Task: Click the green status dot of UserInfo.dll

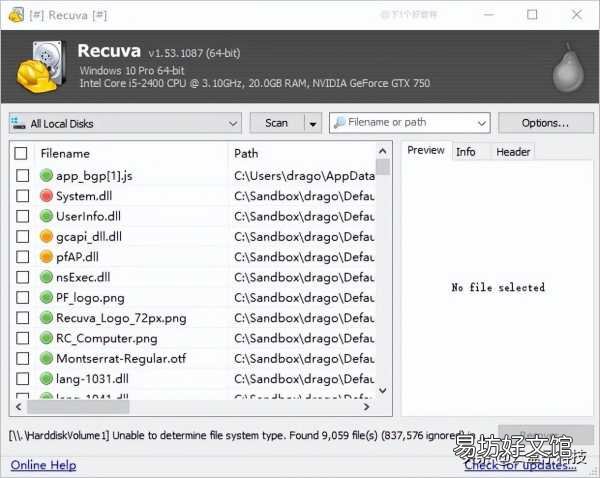Action: (46, 216)
